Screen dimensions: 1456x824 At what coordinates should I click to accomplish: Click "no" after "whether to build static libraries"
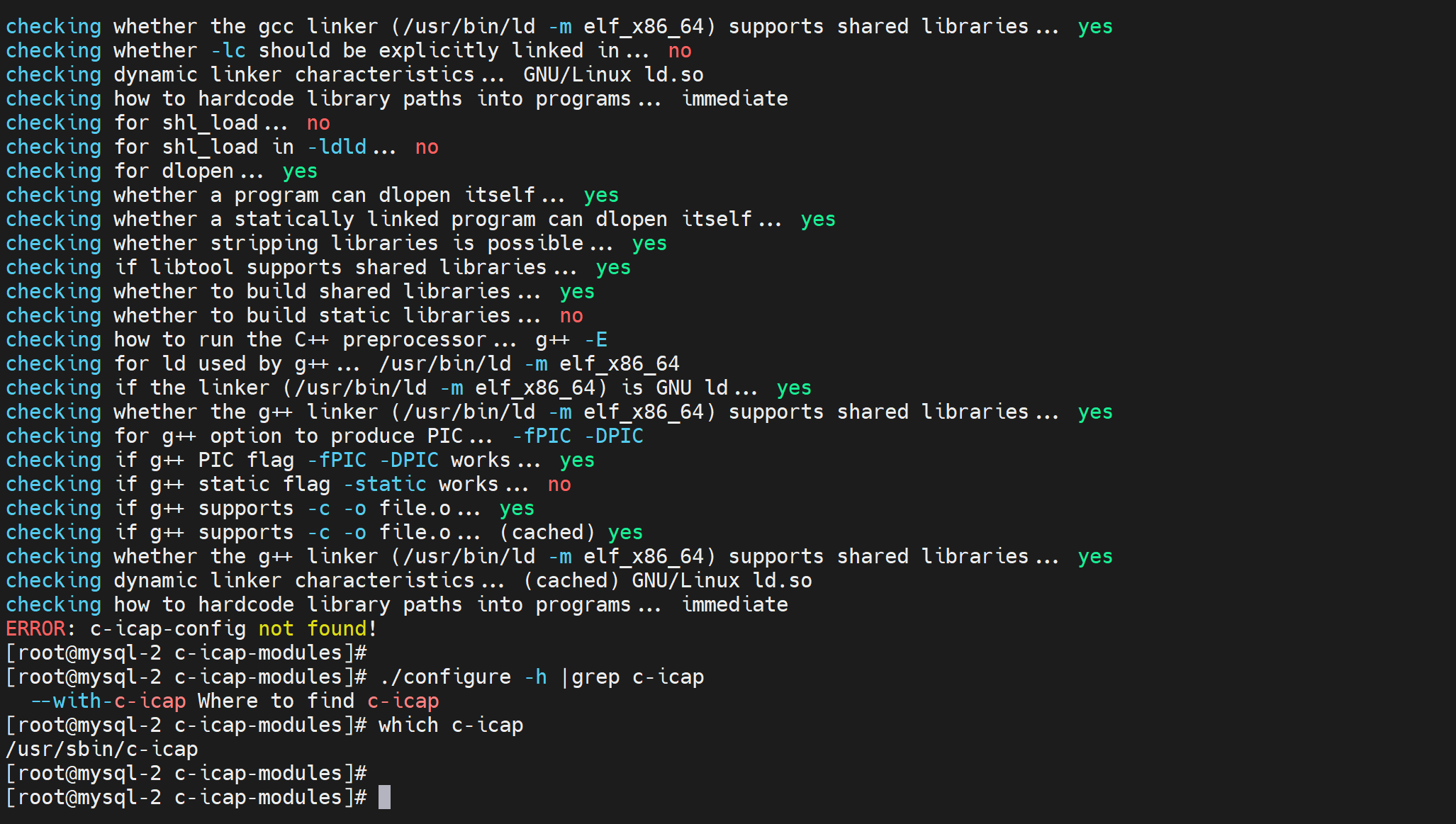(x=571, y=315)
